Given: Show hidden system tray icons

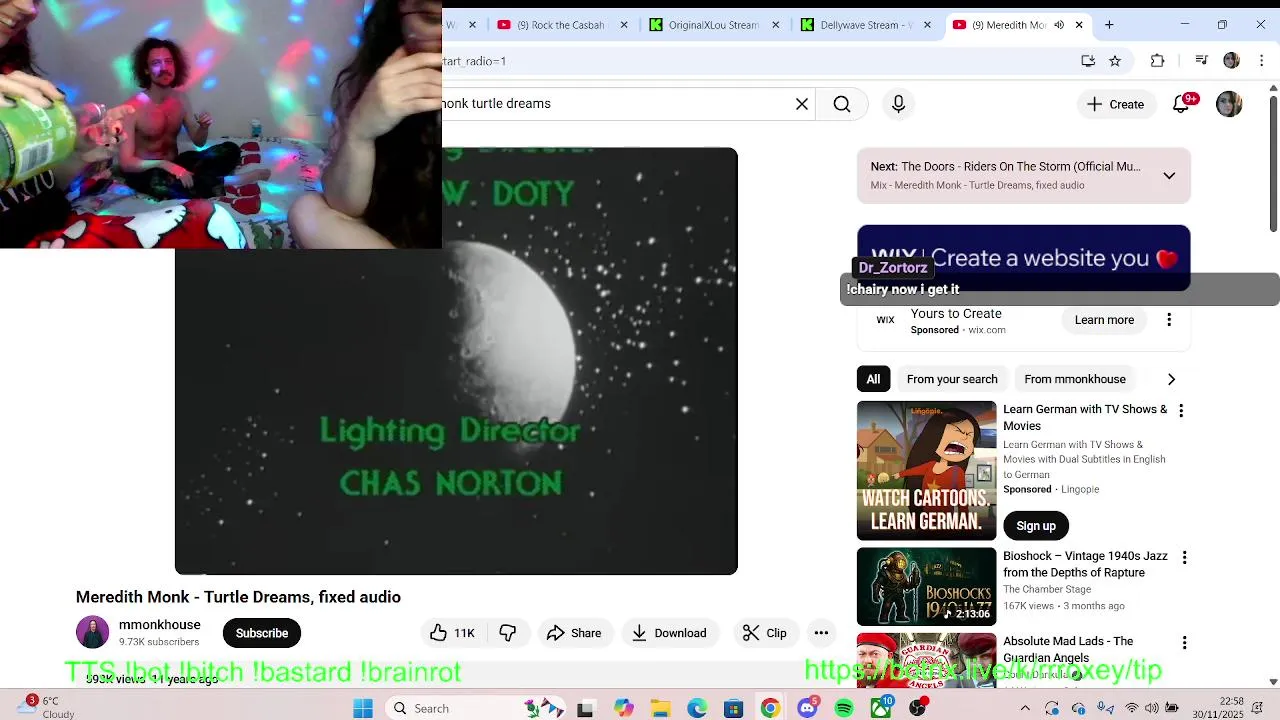Looking at the screenshot, I should (x=1025, y=708).
